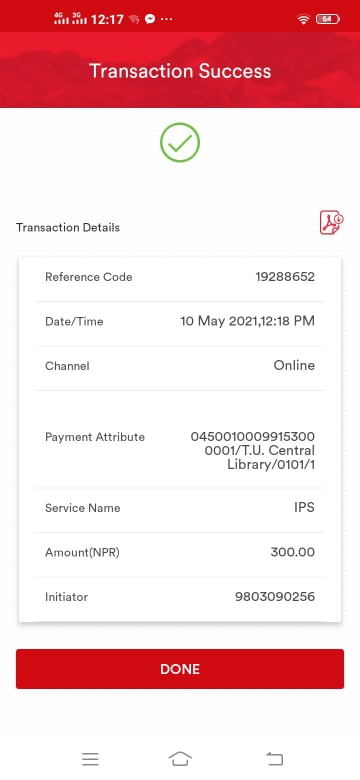Tap the Channel row showing Online

click(180, 366)
